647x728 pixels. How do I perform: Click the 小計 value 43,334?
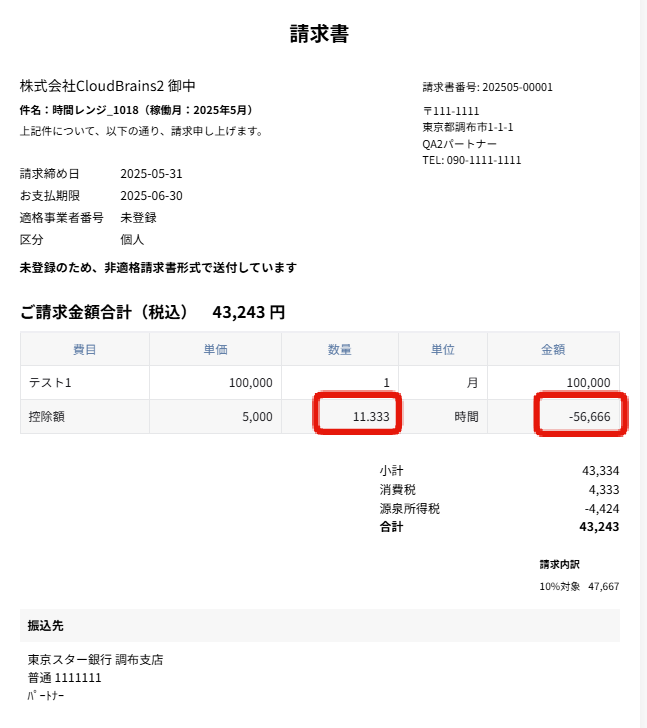click(600, 470)
